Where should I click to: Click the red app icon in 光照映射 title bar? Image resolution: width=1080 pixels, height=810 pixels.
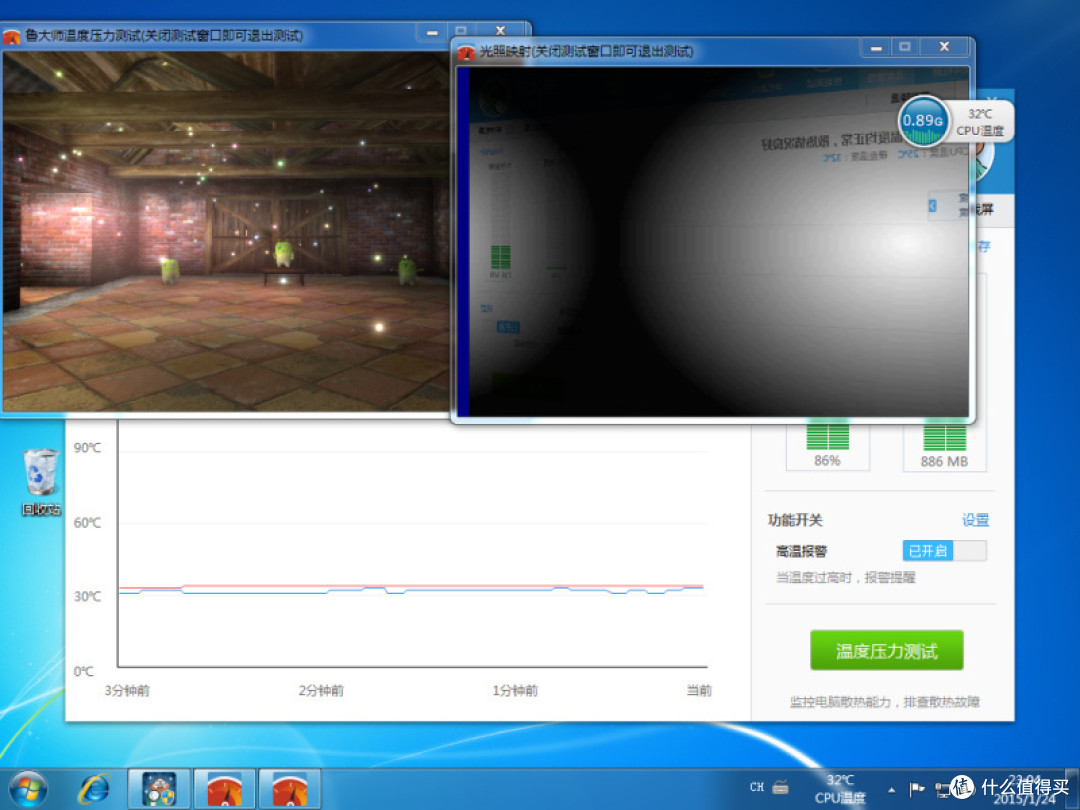(466, 52)
